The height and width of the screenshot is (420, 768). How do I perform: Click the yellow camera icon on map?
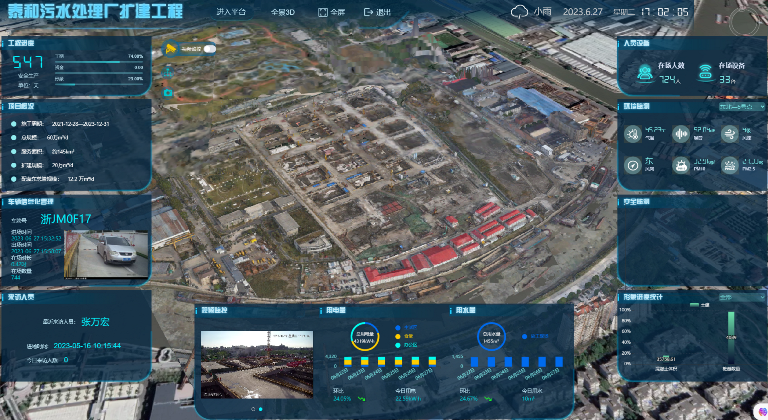(x=171, y=48)
